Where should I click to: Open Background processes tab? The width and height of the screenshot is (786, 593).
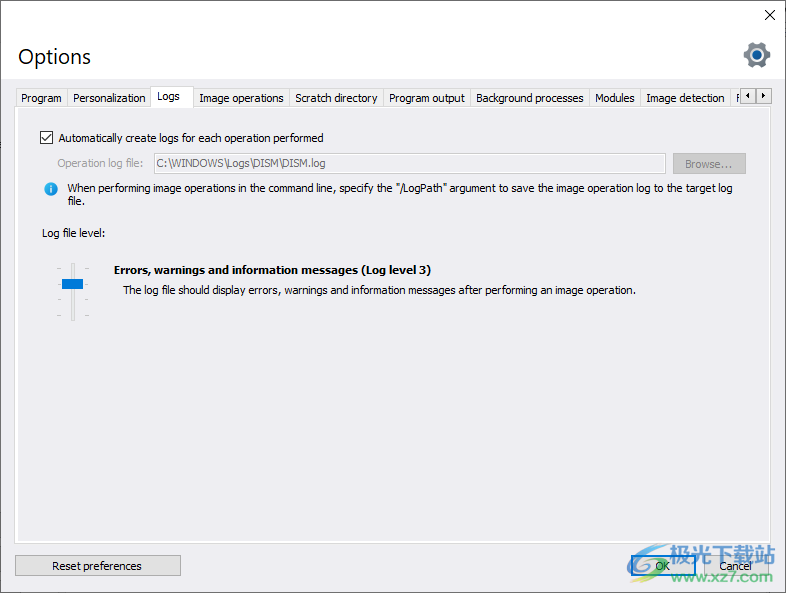pyautogui.click(x=529, y=98)
